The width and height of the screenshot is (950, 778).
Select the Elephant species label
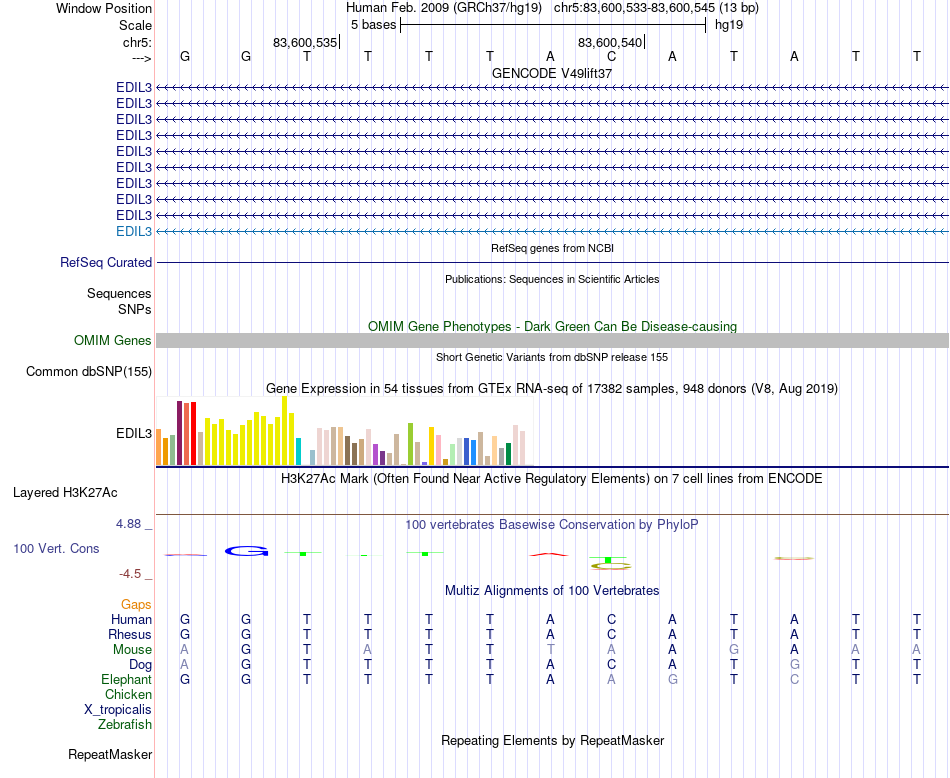tap(127, 679)
